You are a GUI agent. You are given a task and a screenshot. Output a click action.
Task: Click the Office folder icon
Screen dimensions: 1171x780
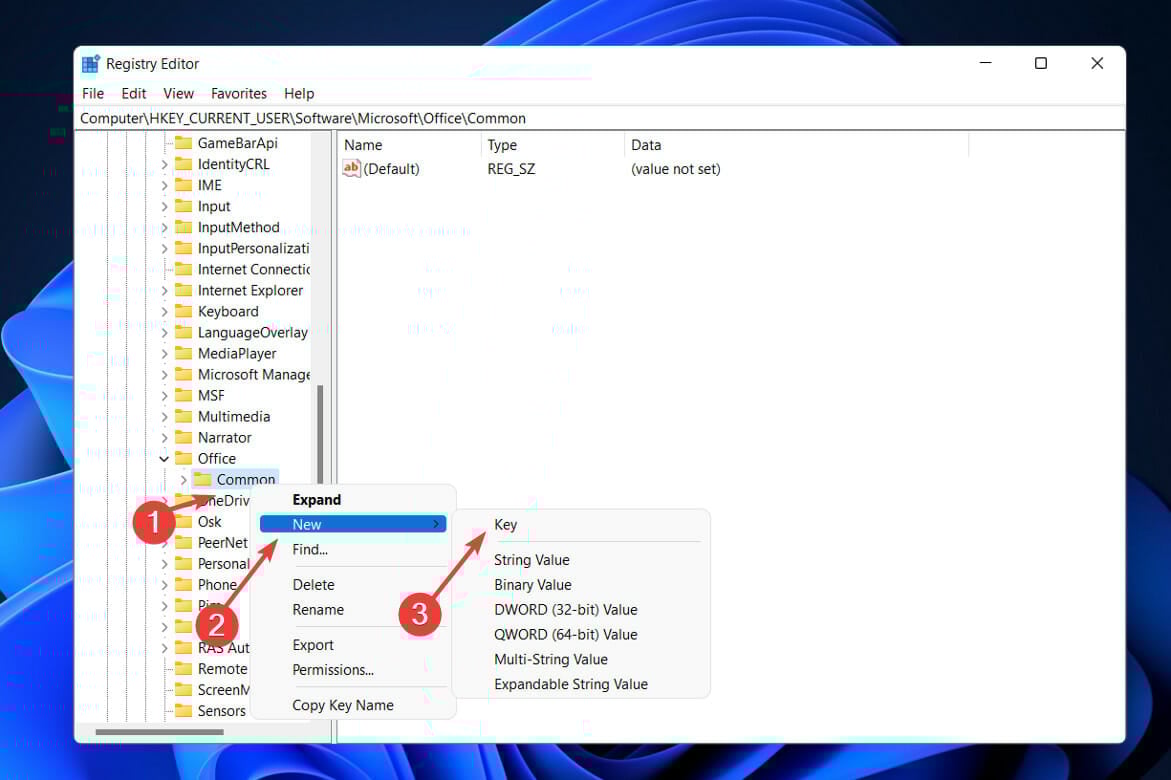184,458
